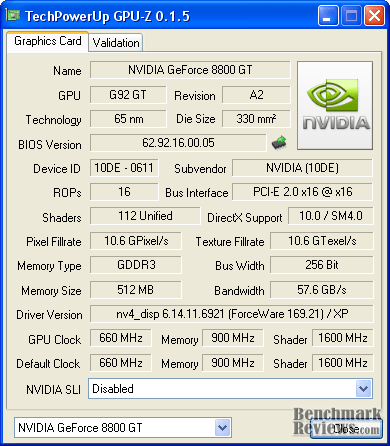Click the Name field NVIDIA GeForce 8800 GT
The image size is (390, 446).
[x=190, y=70]
